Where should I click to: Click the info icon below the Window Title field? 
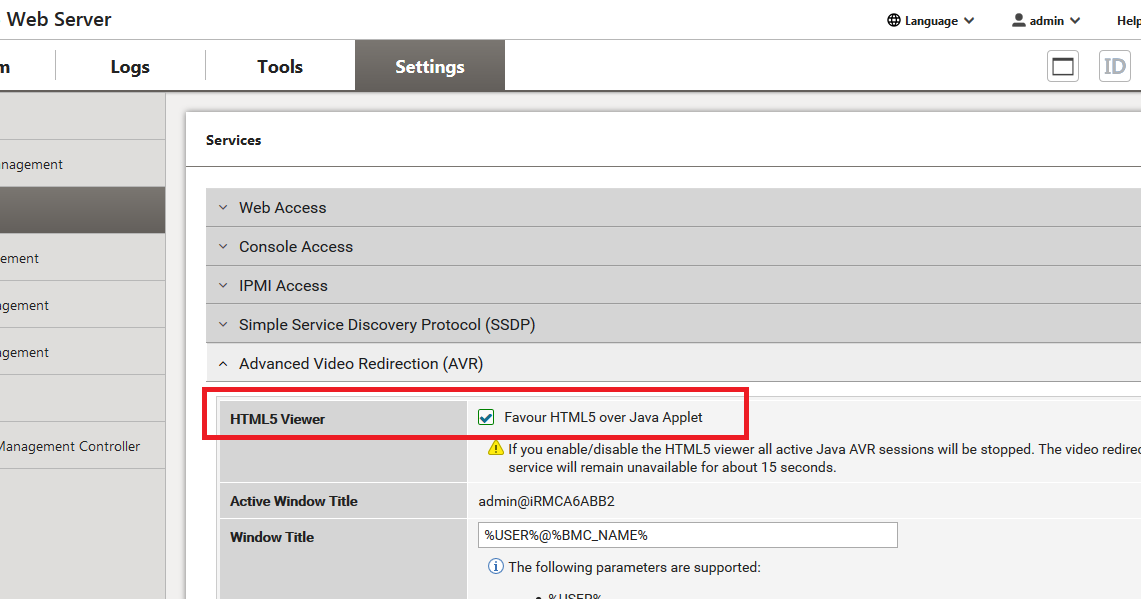(x=495, y=566)
